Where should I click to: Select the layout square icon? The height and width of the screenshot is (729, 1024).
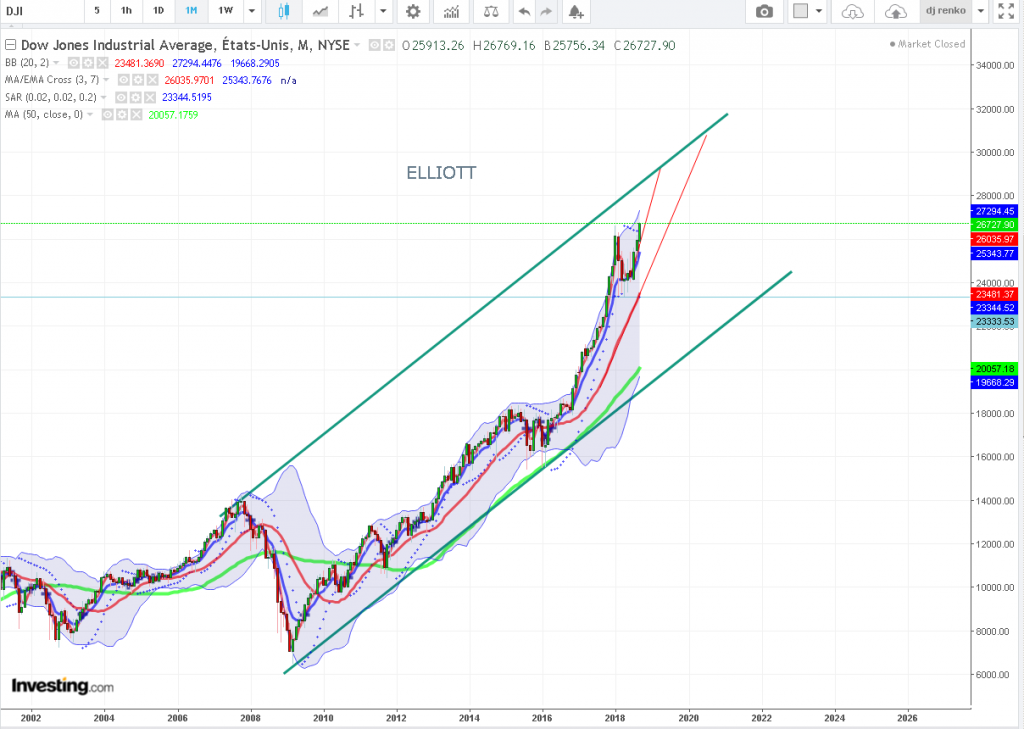801,11
